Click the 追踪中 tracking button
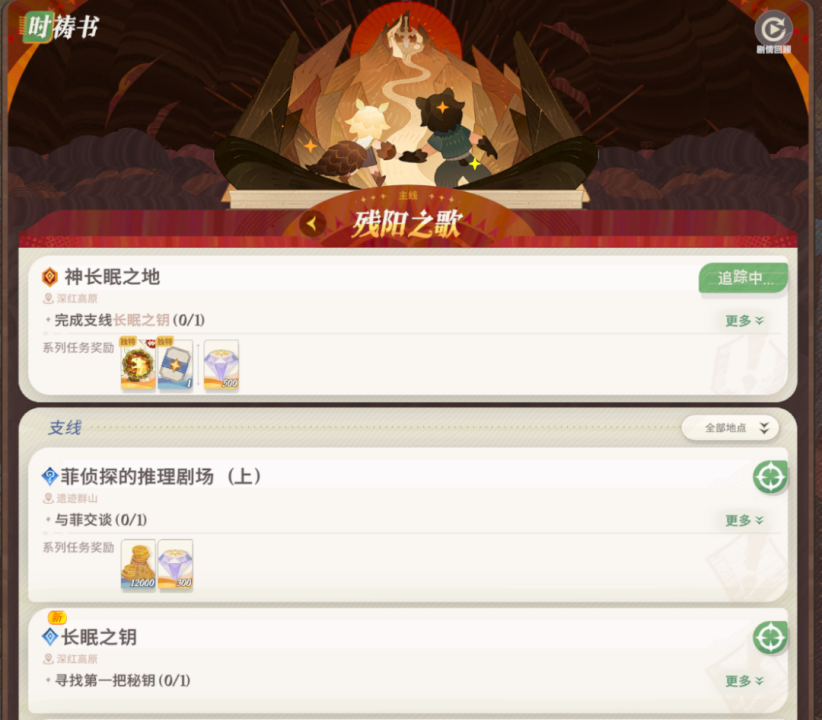The height and width of the screenshot is (720, 822). point(743,278)
